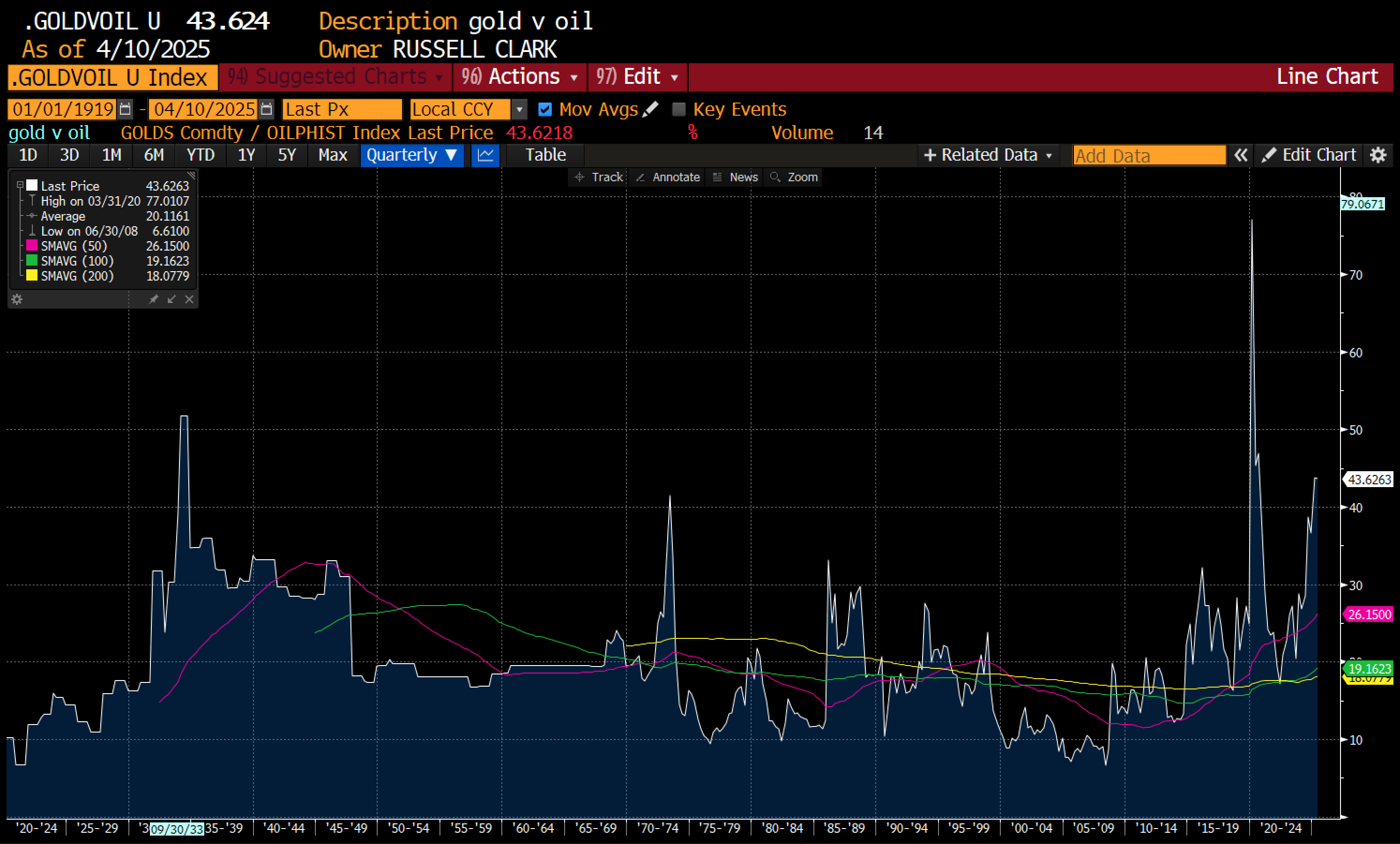Image resolution: width=1400 pixels, height=844 pixels.
Task: Click the Line Chart title label
Action: tap(1327, 77)
